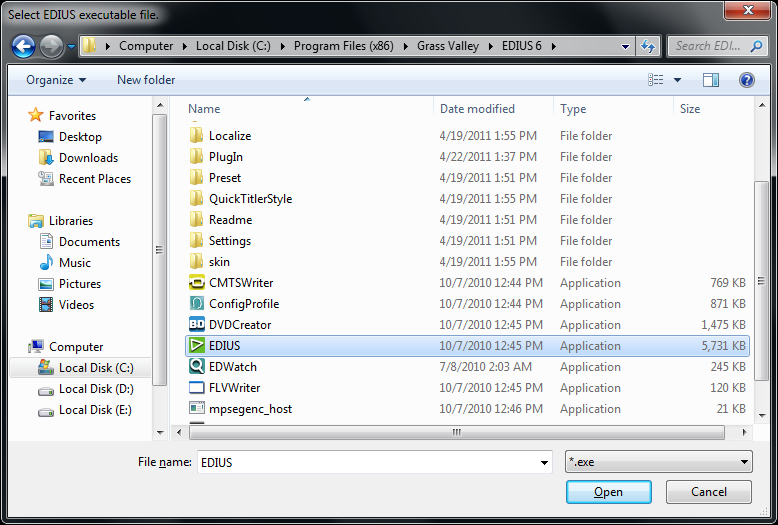Click Grass Valley breadcrumb segment

coord(448,46)
